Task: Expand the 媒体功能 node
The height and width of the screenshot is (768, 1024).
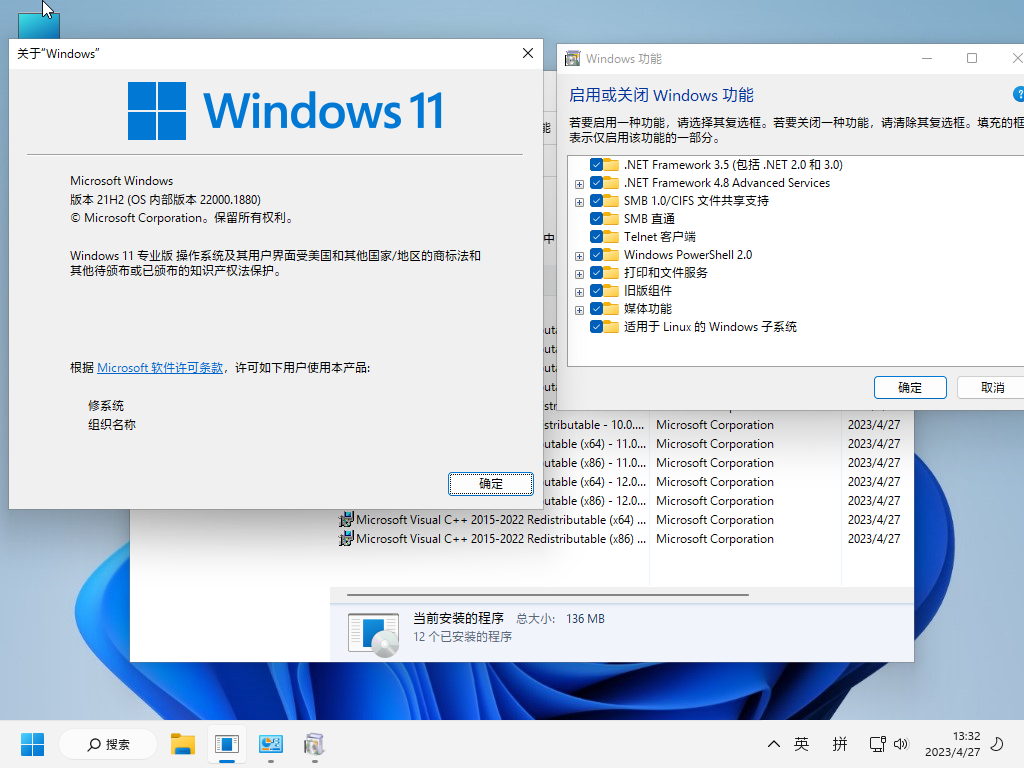Action: point(579,310)
